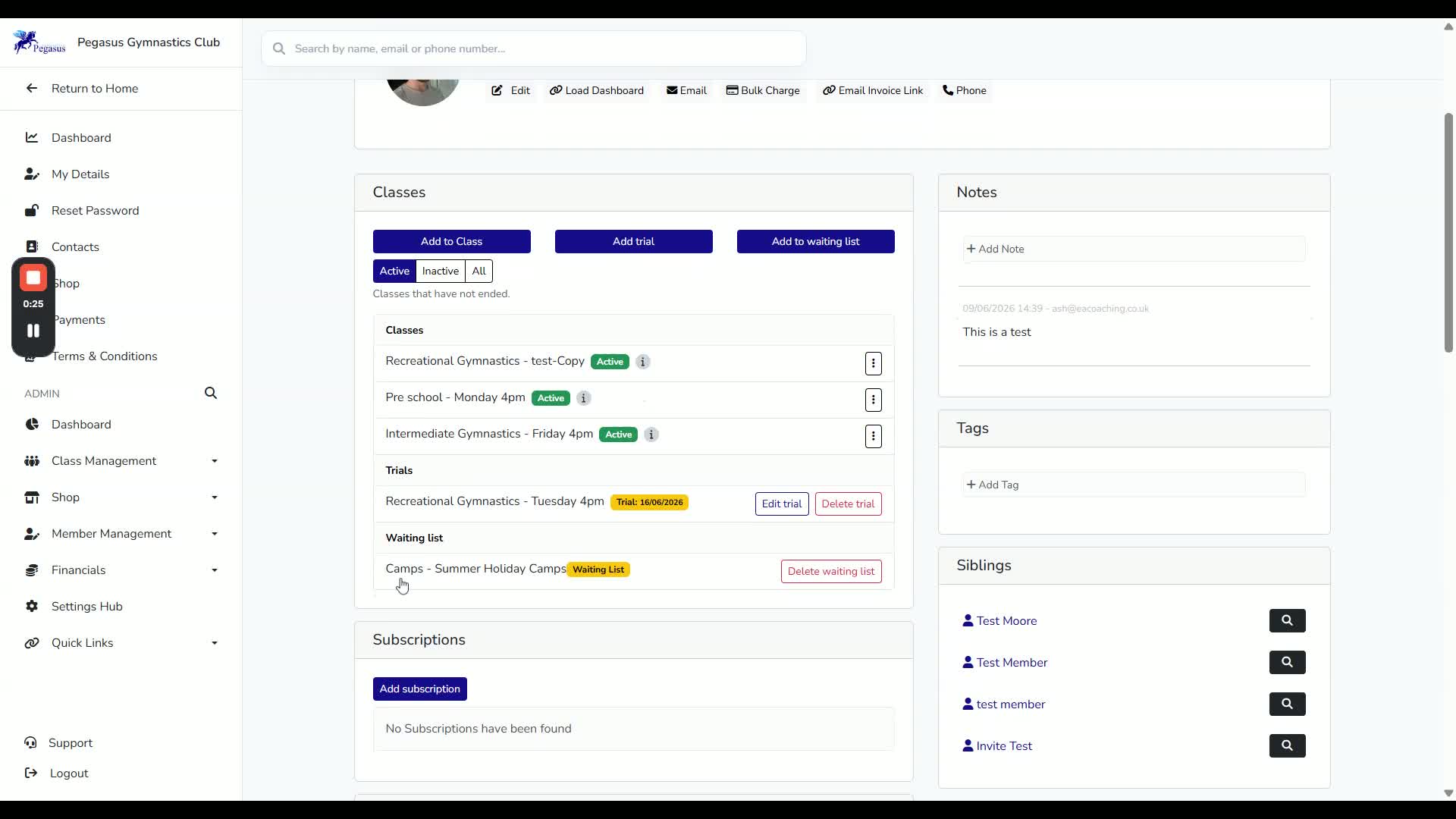Select the All classes filter
The height and width of the screenshot is (819, 1456).
pos(479,271)
